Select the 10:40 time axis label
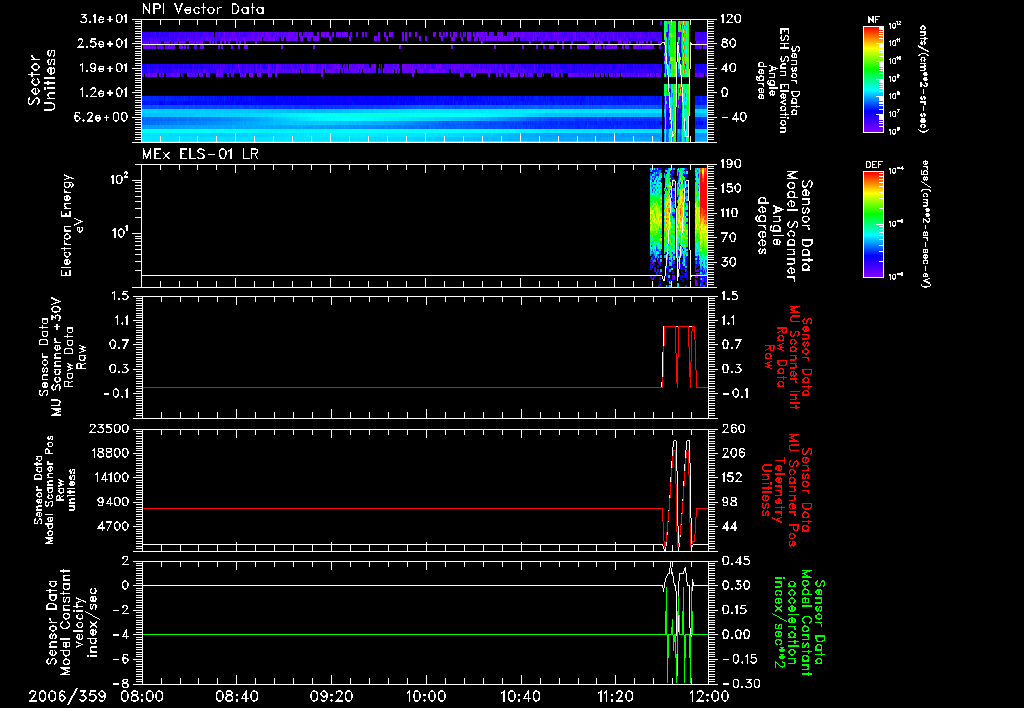This screenshot has height=708, width=1024. tap(520, 696)
